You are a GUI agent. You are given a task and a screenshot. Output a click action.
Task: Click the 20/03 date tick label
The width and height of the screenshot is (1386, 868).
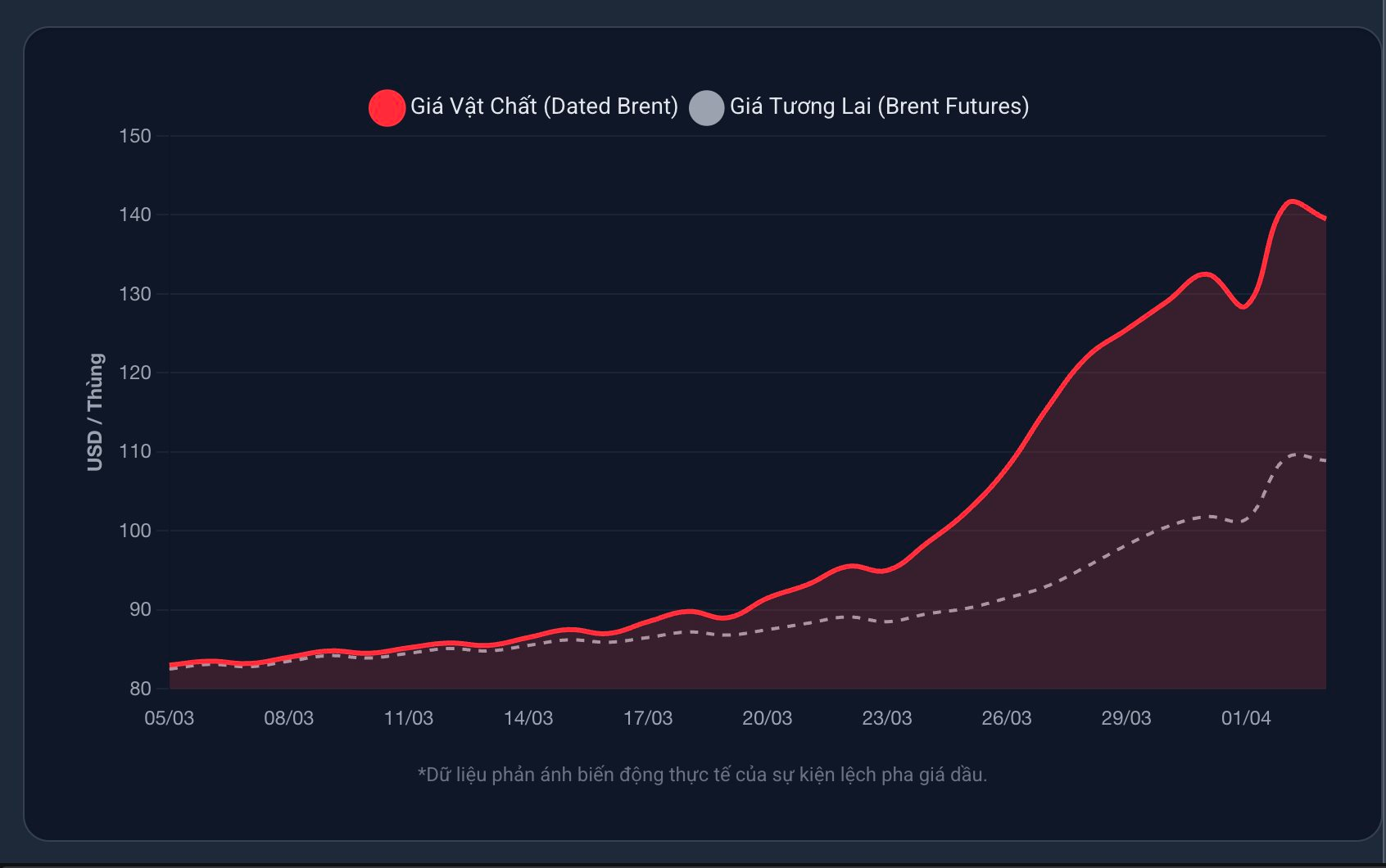(x=767, y=718)
